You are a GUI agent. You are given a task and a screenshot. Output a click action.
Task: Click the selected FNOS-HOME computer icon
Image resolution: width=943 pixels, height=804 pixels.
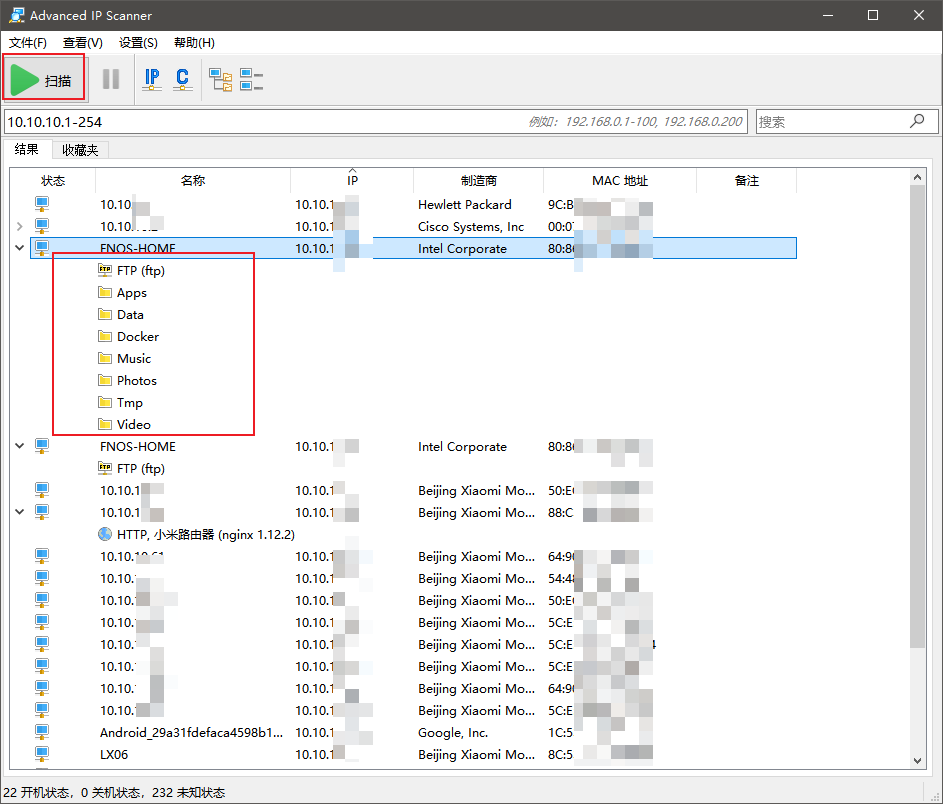41,247
